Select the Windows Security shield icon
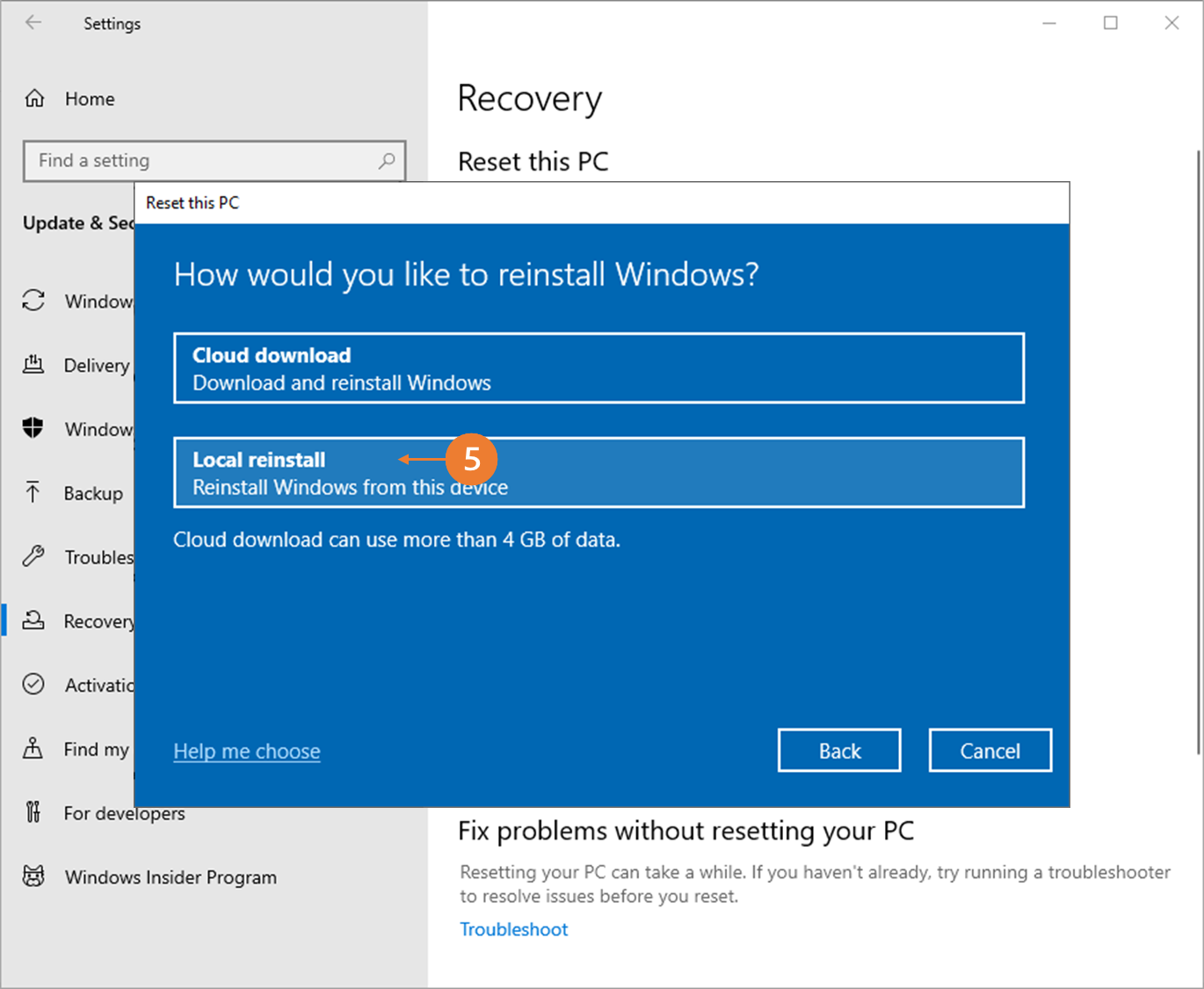1204x989 pixels. 33,428
